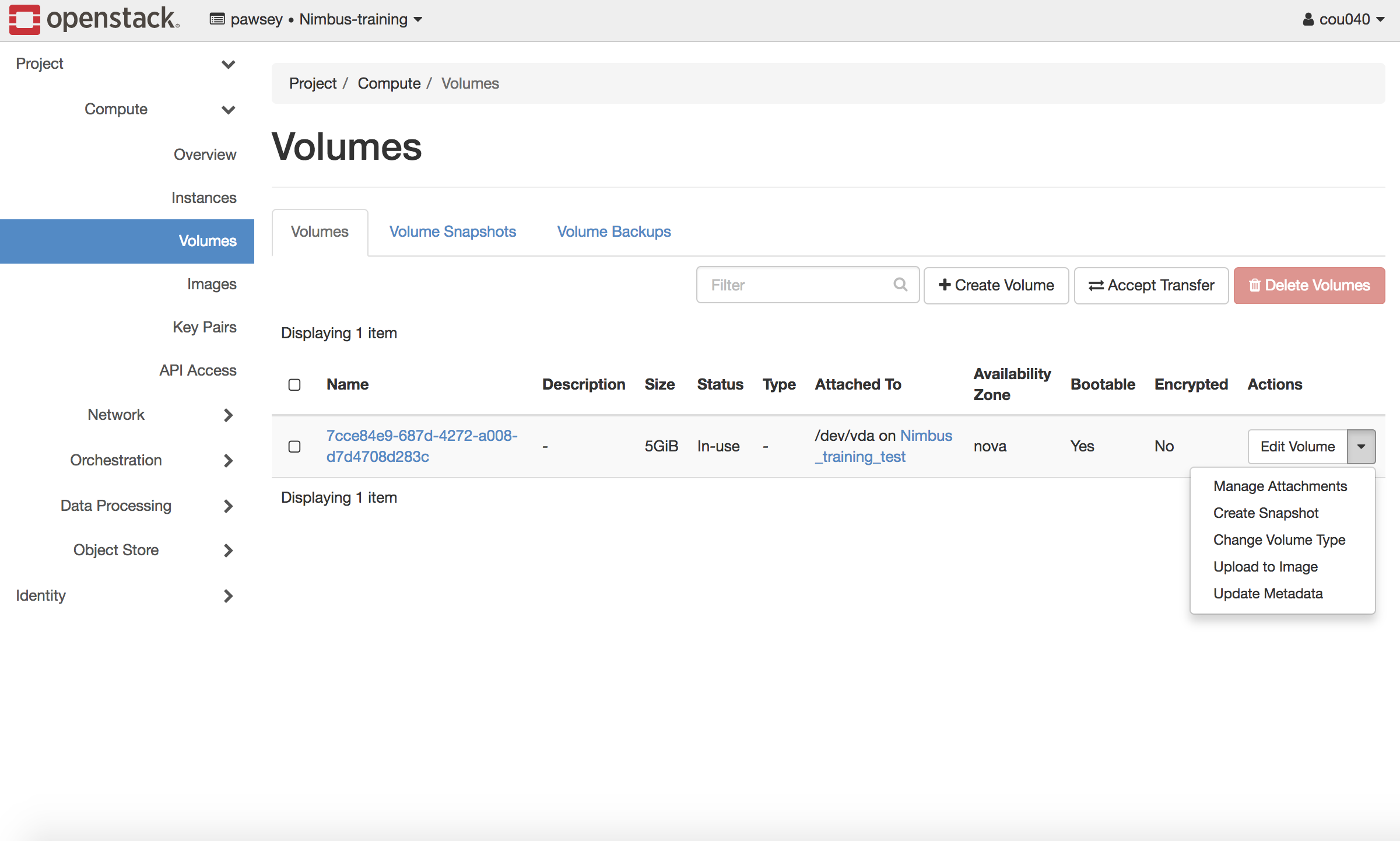Toggle the volume row checkbox
The height and width of the screenshot is (841, 1400).
coord(294,446)
